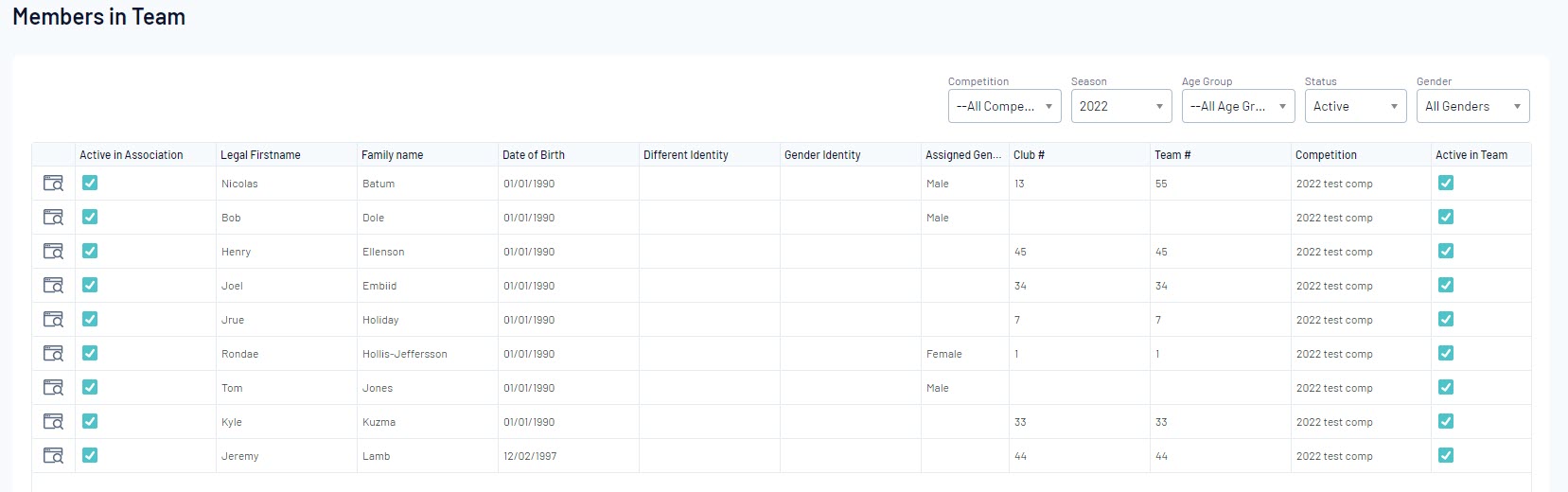Open the member details icon for Nicolas Batum
Screen dimensions: 1568x492
click(53, 184)
